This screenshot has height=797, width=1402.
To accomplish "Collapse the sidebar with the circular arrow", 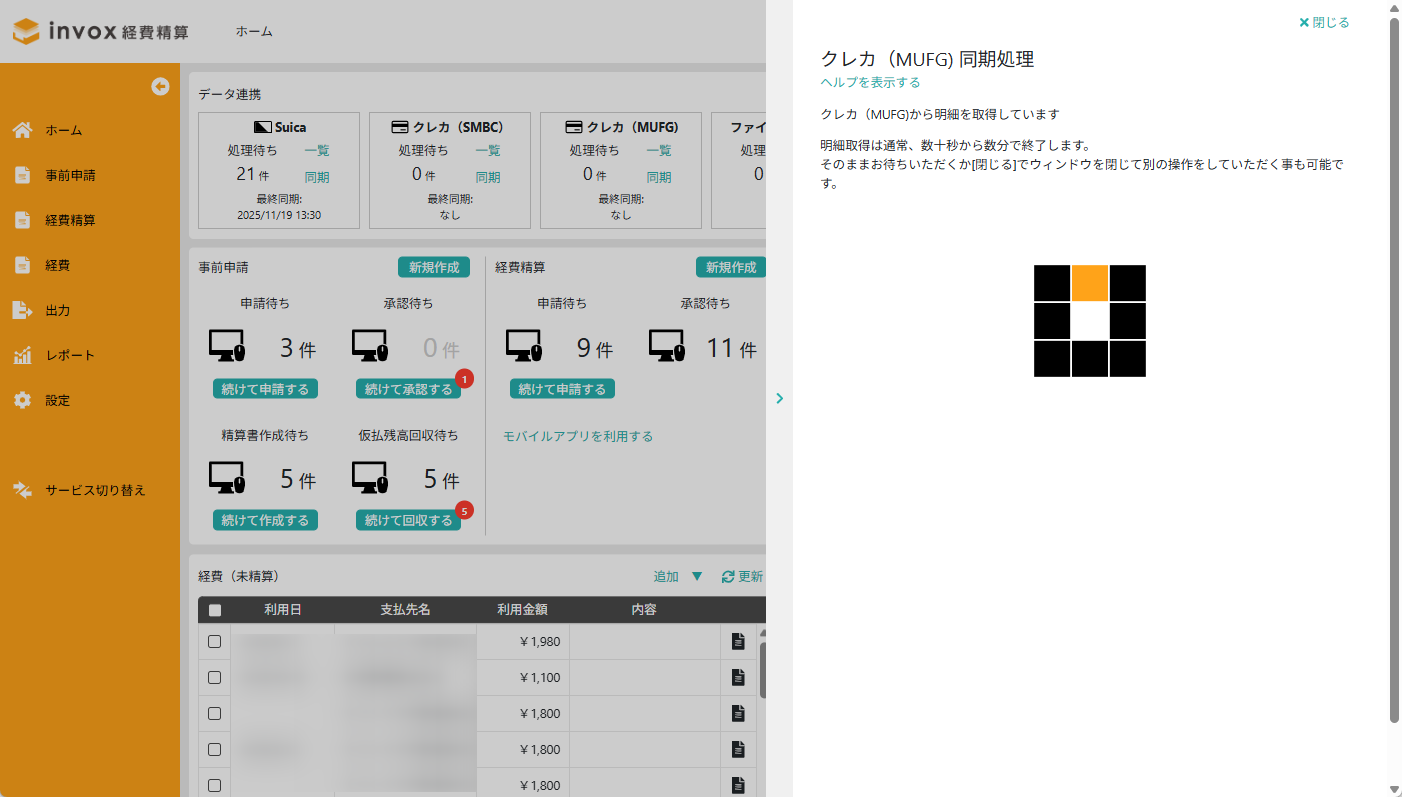I will pos(161,87).
